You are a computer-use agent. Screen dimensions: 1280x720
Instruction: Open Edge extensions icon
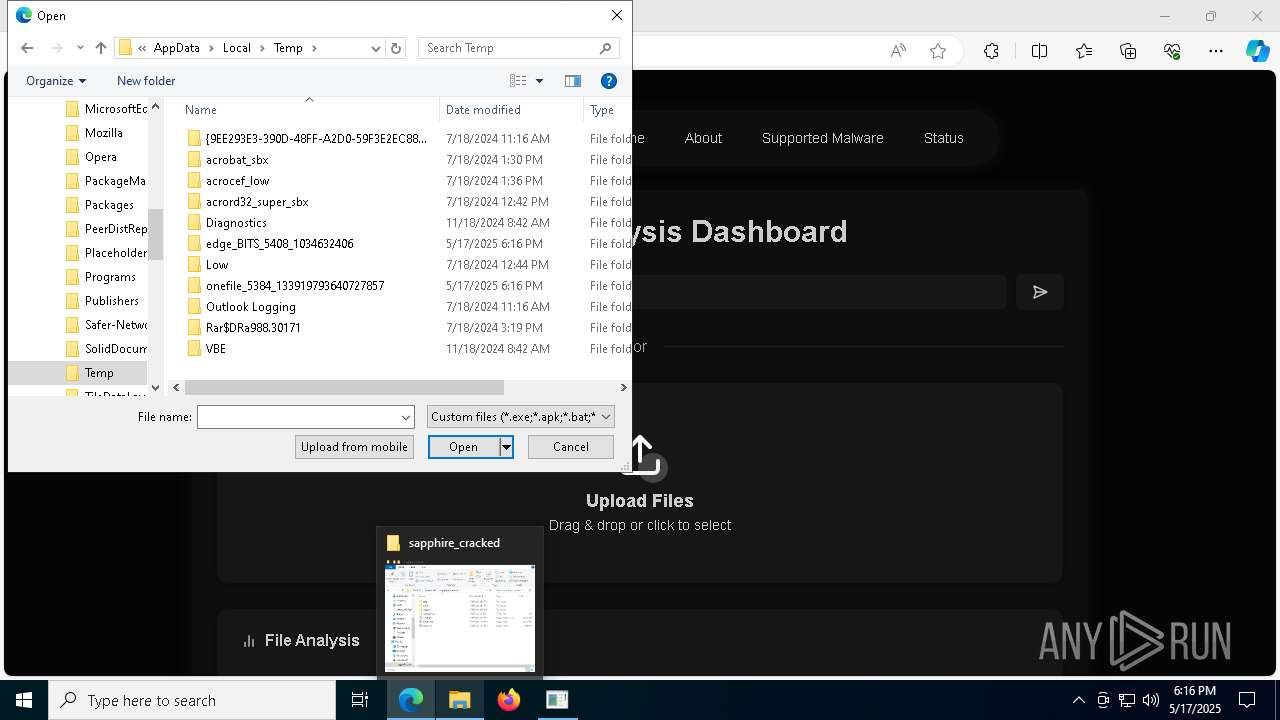tap(991, 51)
